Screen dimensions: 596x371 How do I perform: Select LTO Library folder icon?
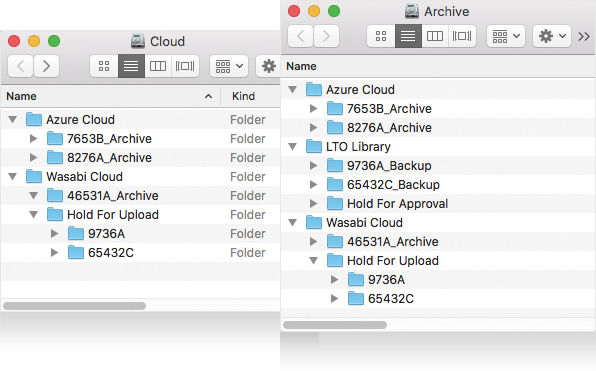click(314, 146)
